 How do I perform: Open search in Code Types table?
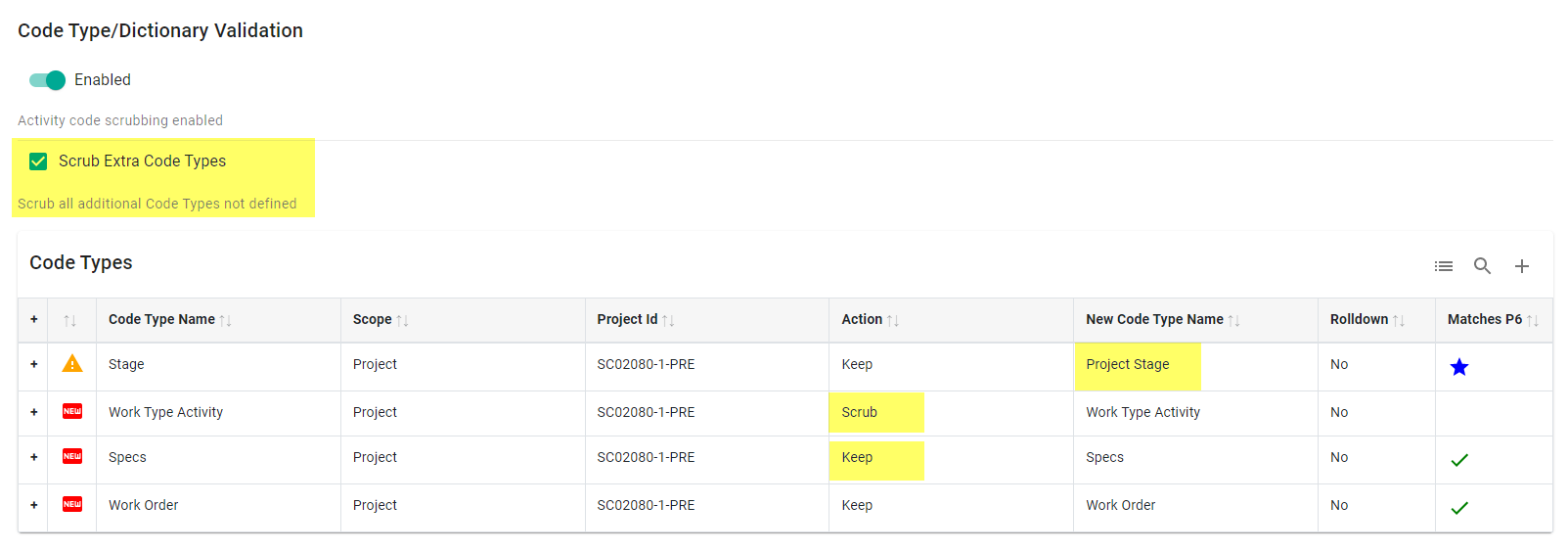pyautogui.click(x=1482, y=266)
